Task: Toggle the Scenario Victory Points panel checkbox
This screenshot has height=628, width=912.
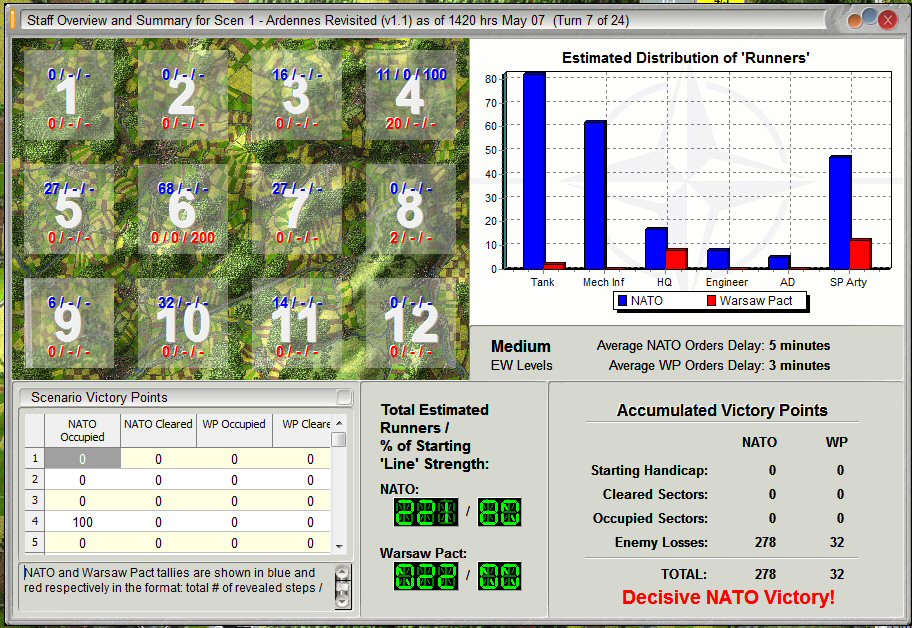Action: (x=344, y=397)
